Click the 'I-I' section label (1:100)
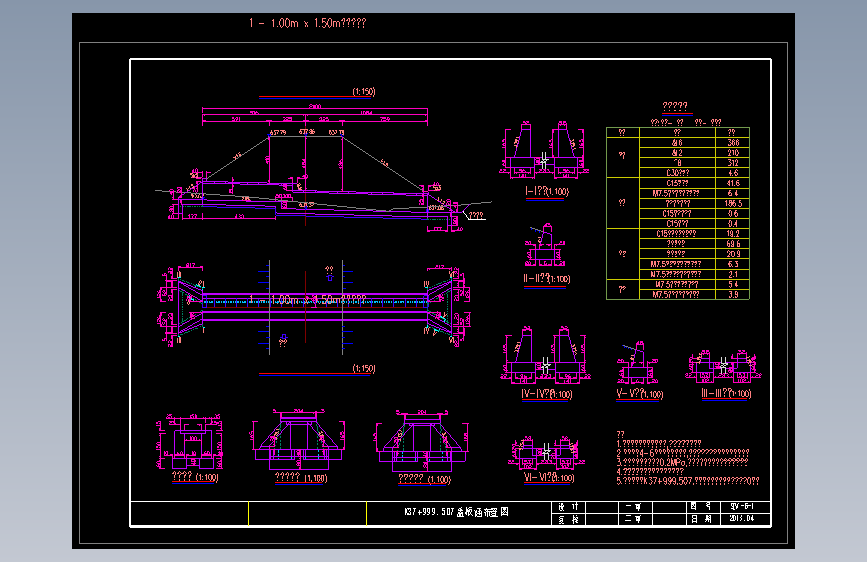Viewport: 867px width, 562px height. (546, 191)
